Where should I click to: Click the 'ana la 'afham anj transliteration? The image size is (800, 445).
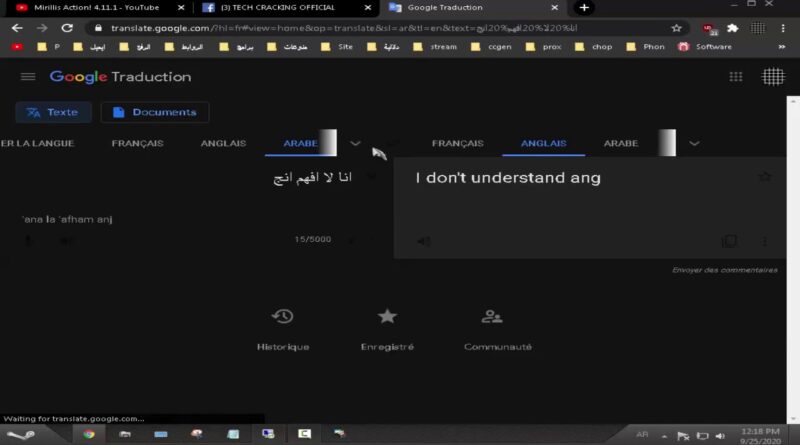point(67,219)
